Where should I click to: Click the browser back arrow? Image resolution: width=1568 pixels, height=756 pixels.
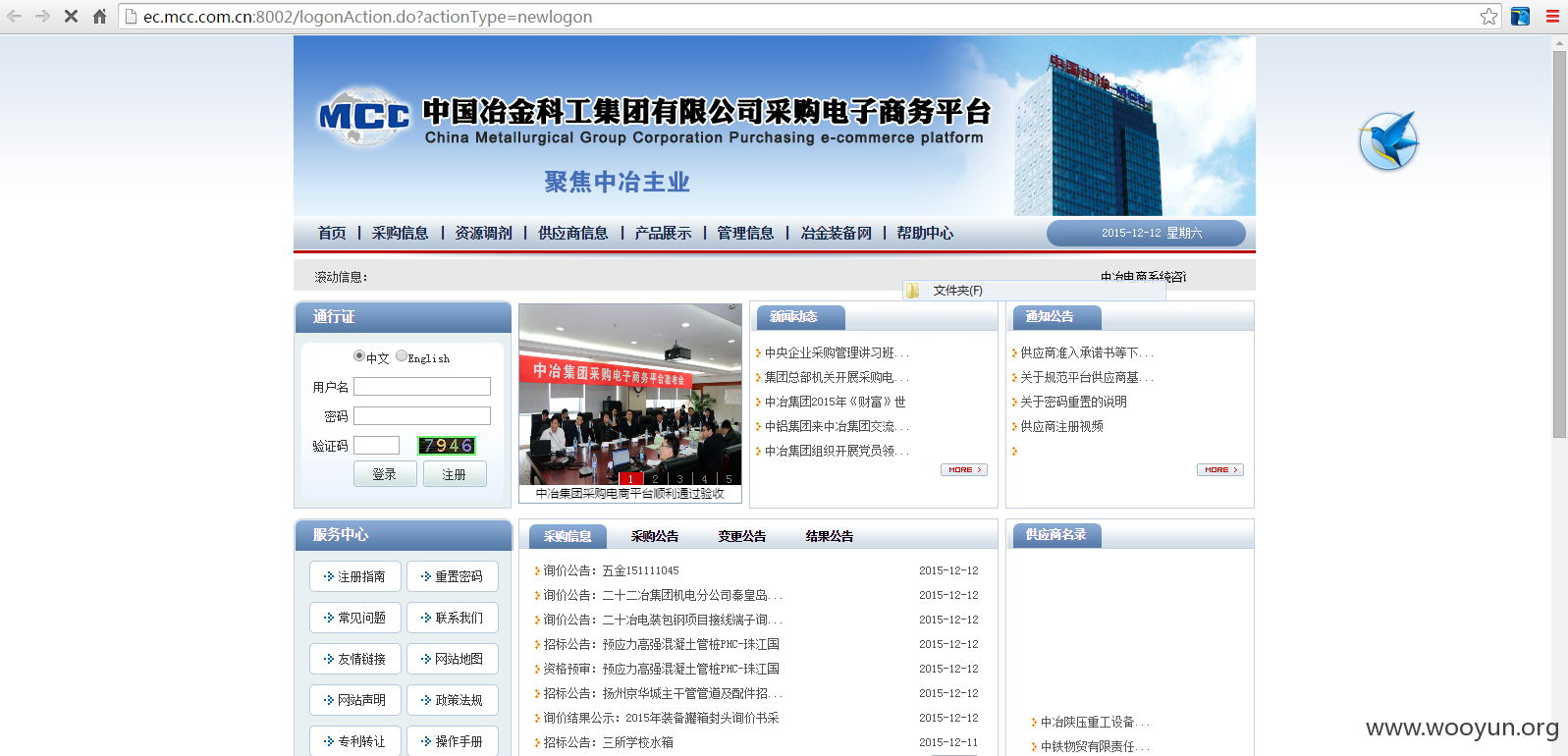[14, 17]
